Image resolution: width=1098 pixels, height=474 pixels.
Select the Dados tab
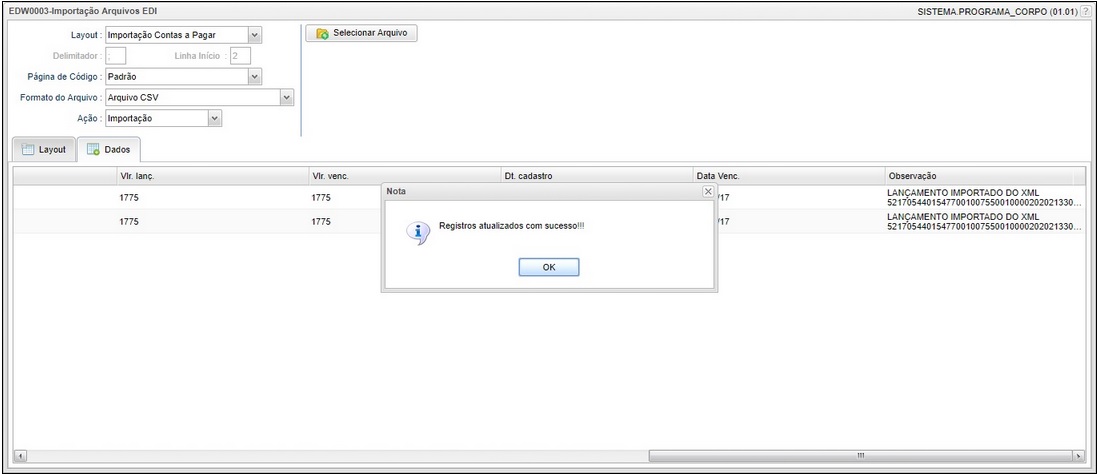[109, 150]
